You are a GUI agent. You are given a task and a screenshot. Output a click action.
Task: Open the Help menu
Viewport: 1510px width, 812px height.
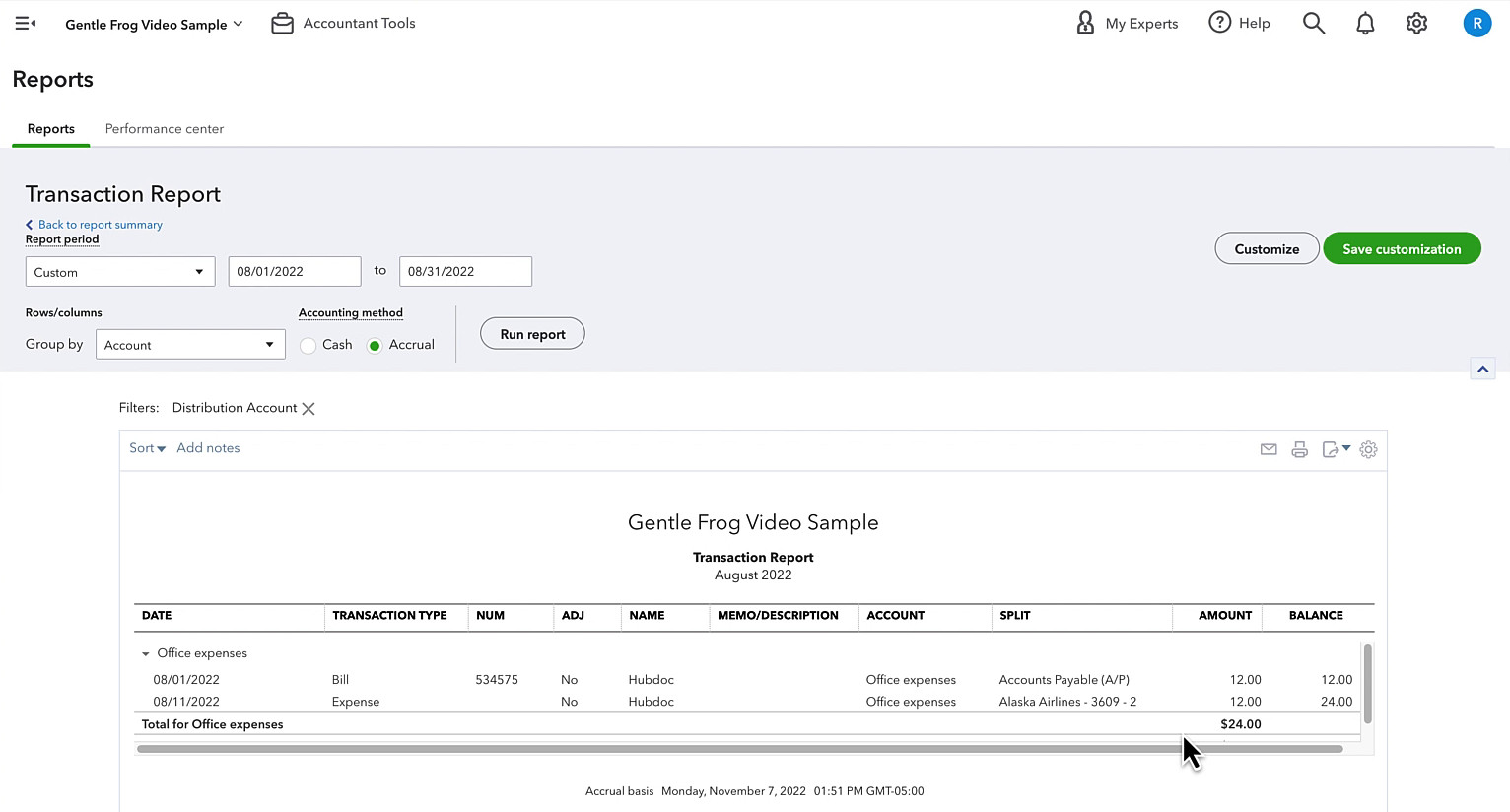pyautogui.click(x=1239, y=23)
